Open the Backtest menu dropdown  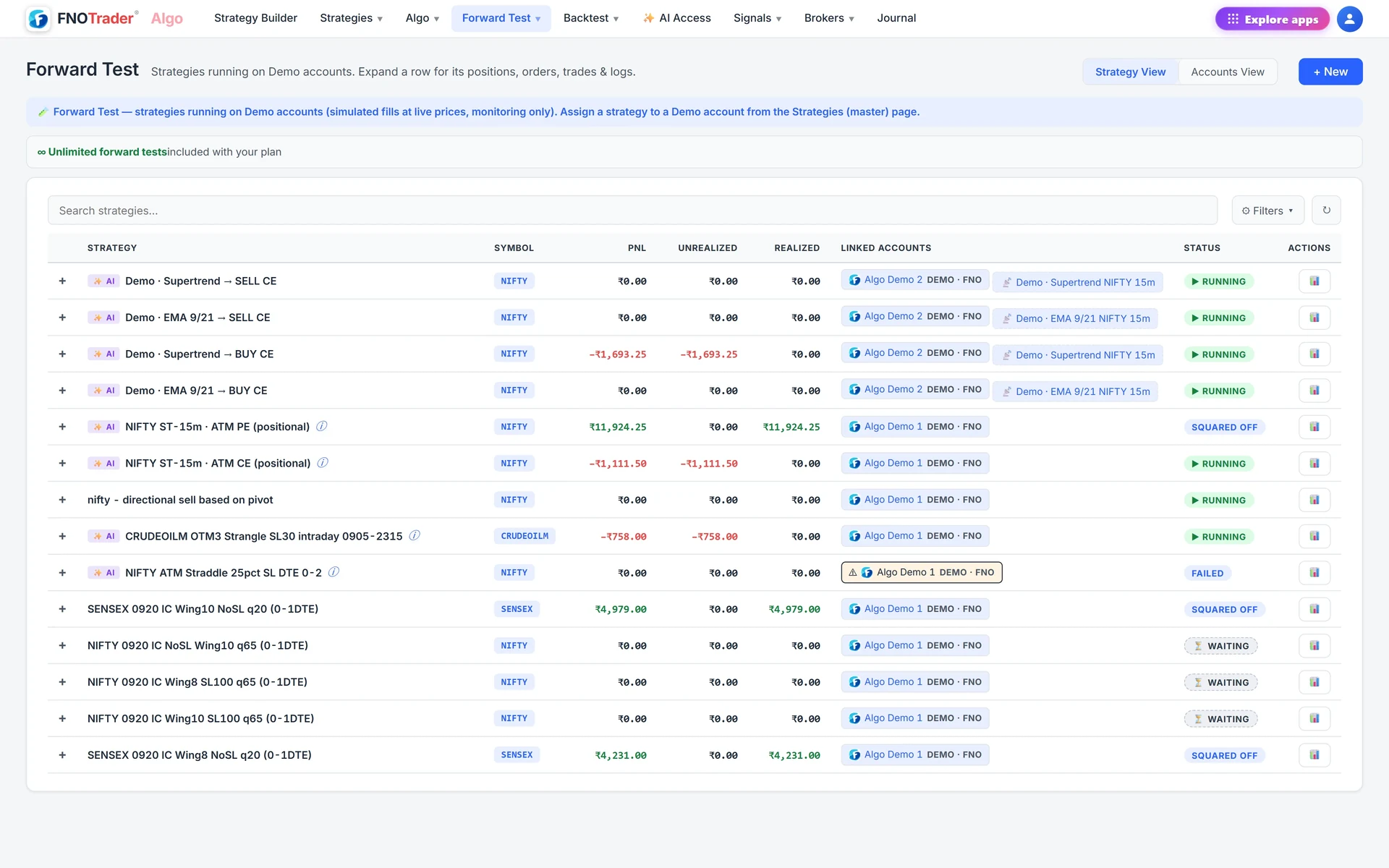point(591,18)
